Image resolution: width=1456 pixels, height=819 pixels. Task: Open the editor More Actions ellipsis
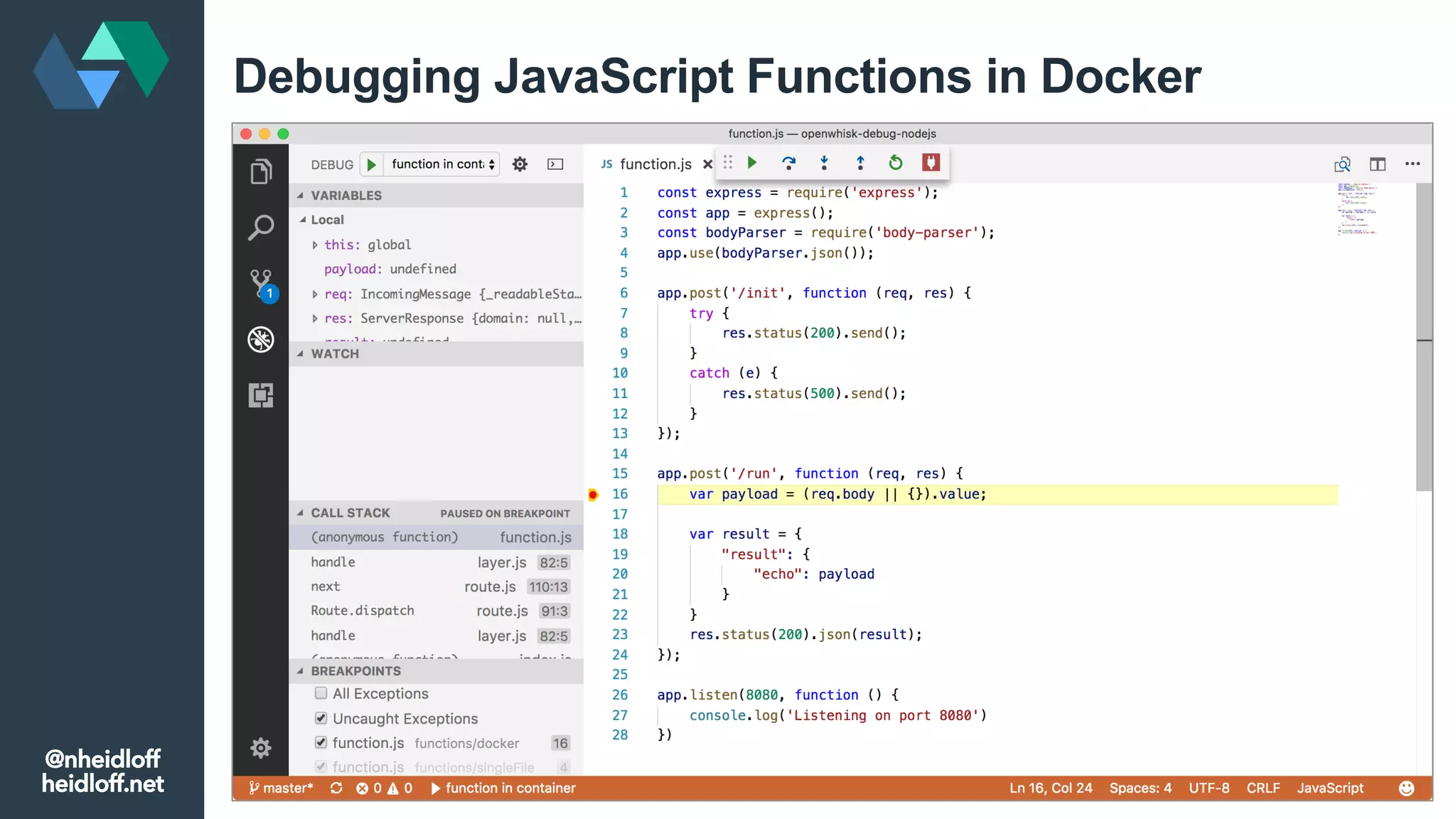pos(1413,164)
